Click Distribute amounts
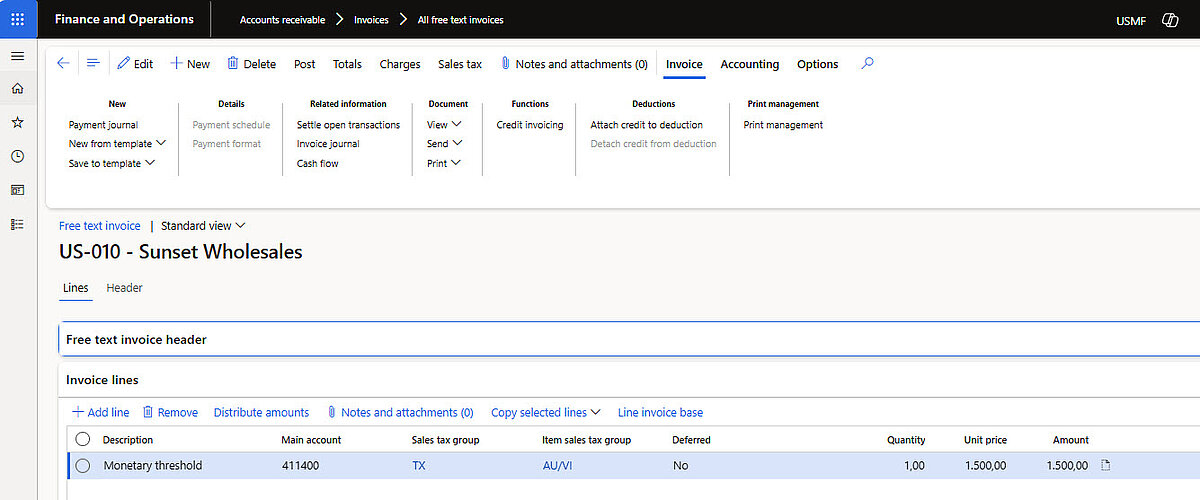1200x500 pixels. [262, 412]
